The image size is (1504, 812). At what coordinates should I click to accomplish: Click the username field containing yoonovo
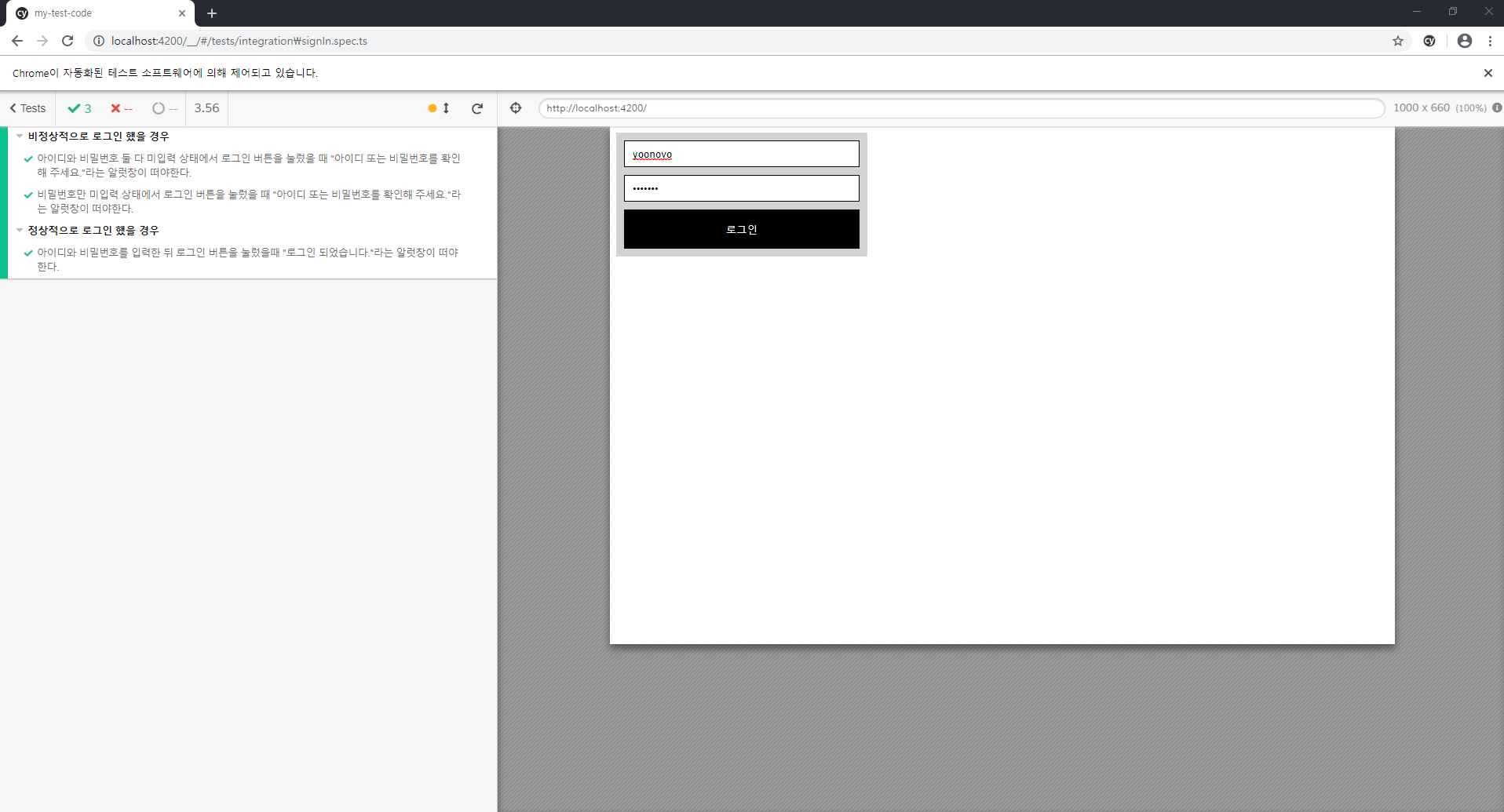click(x=741, y=154)
